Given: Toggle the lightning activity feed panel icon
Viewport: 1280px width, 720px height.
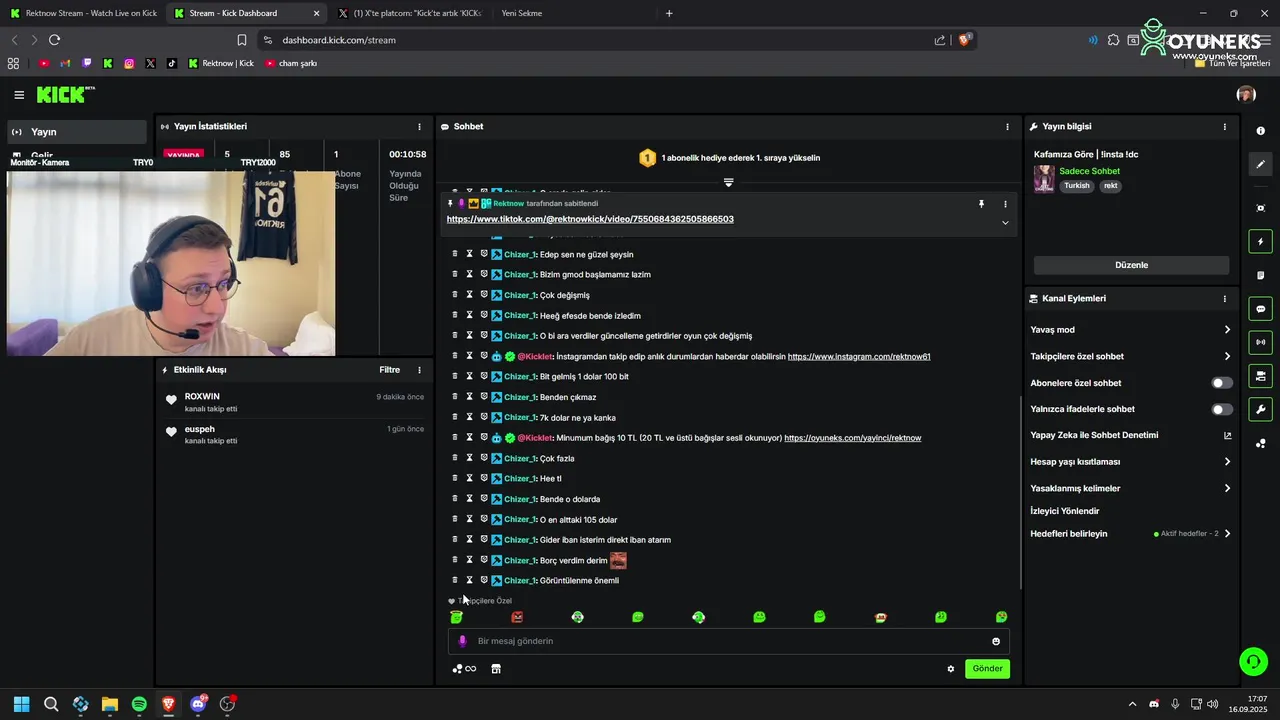Looking at the screenshot, I should tap(1260, 241).
